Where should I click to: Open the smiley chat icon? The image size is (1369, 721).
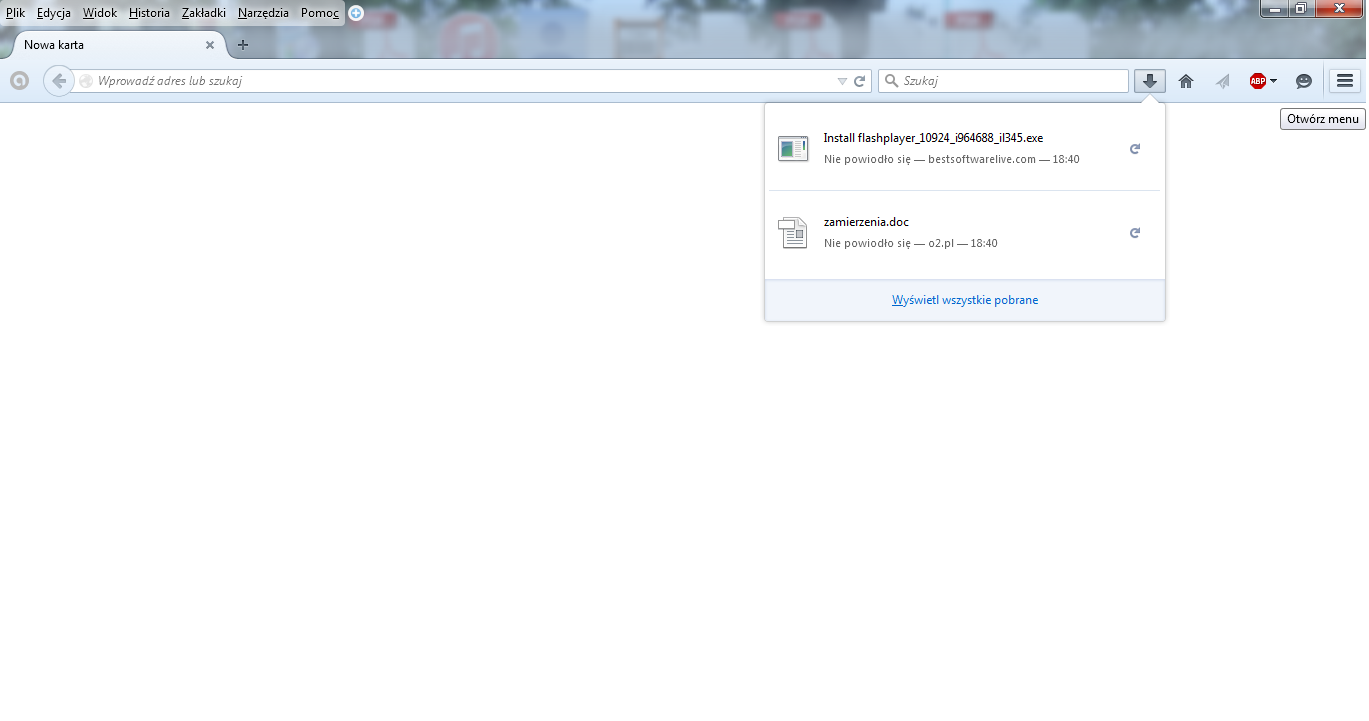(x=1304, y=81)
